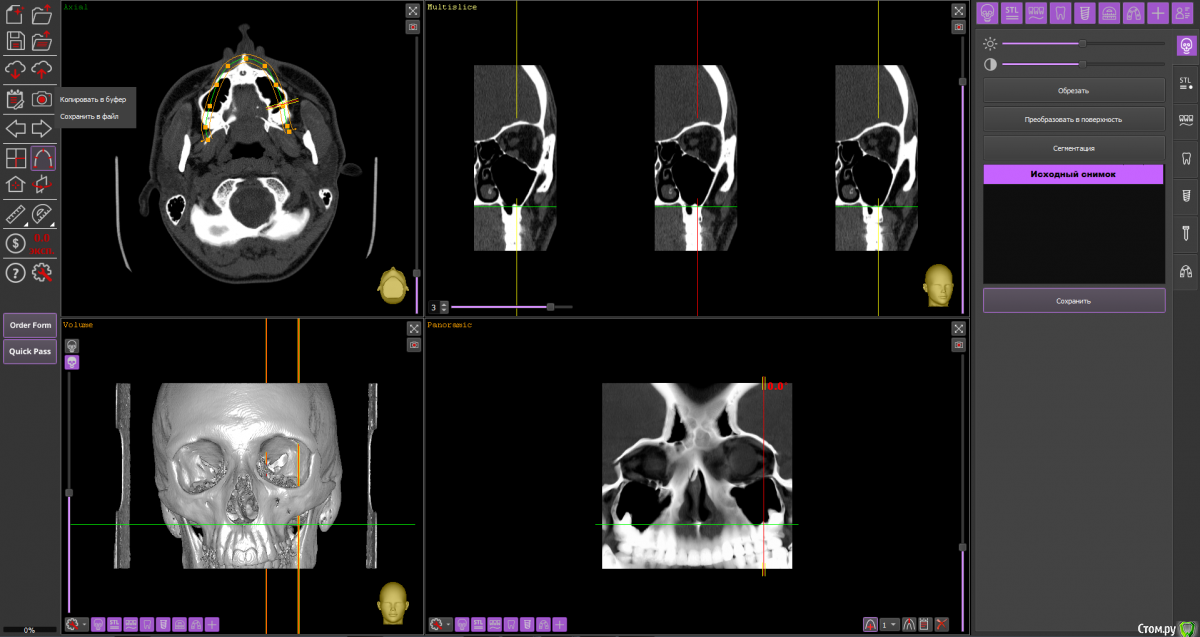The width and height of the screenshot is (1200, 637).
Task: Click the Multislice count stepper arrows
Action: pos(444,307)
